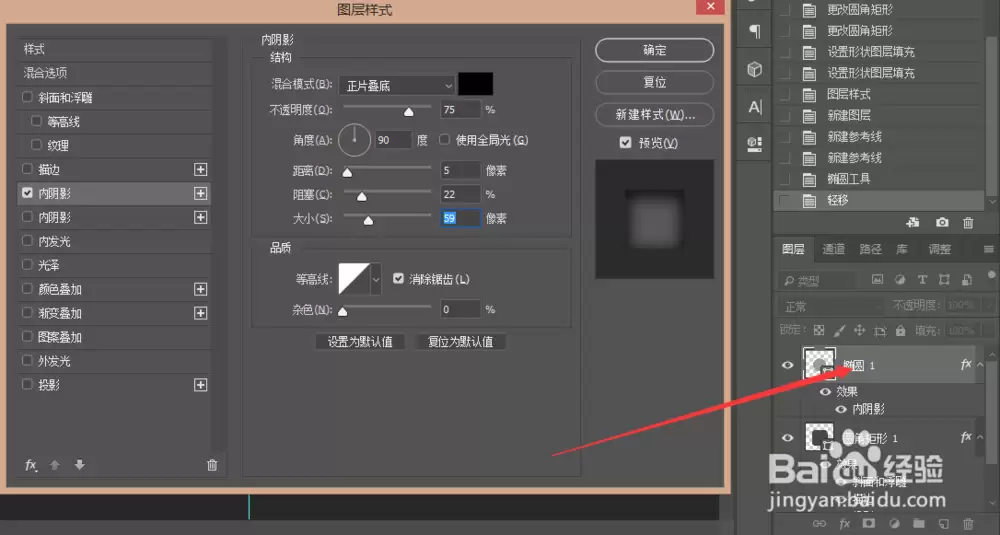Open the 混合模式 正片叠底 dropdown
The width and height of the screenshot is (1000, 535).
397,85
